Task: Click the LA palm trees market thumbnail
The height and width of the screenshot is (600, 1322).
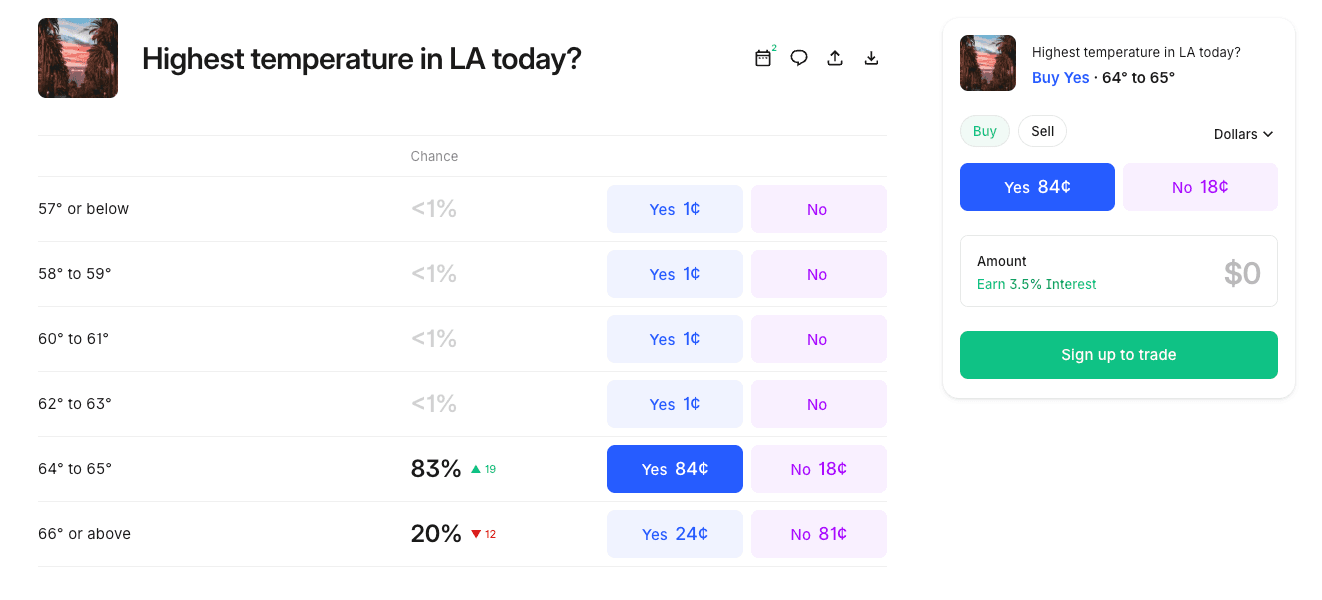Action: click(78, 58)
